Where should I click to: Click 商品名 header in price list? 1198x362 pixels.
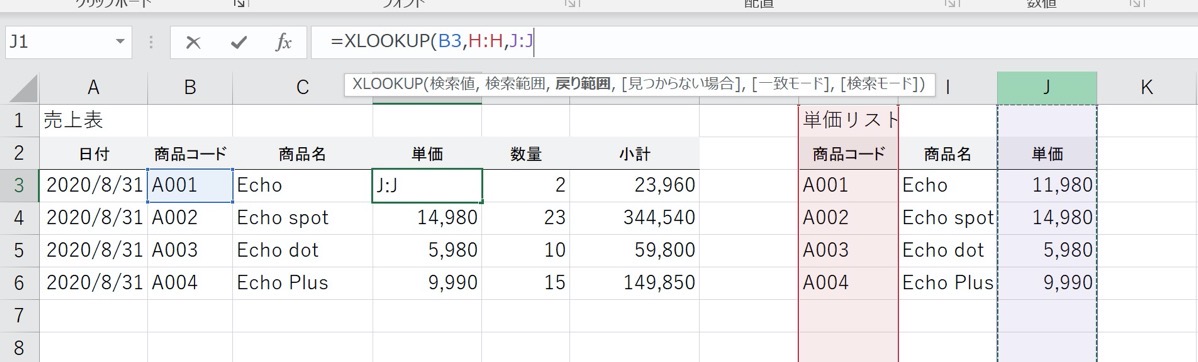tap(947, 154)
